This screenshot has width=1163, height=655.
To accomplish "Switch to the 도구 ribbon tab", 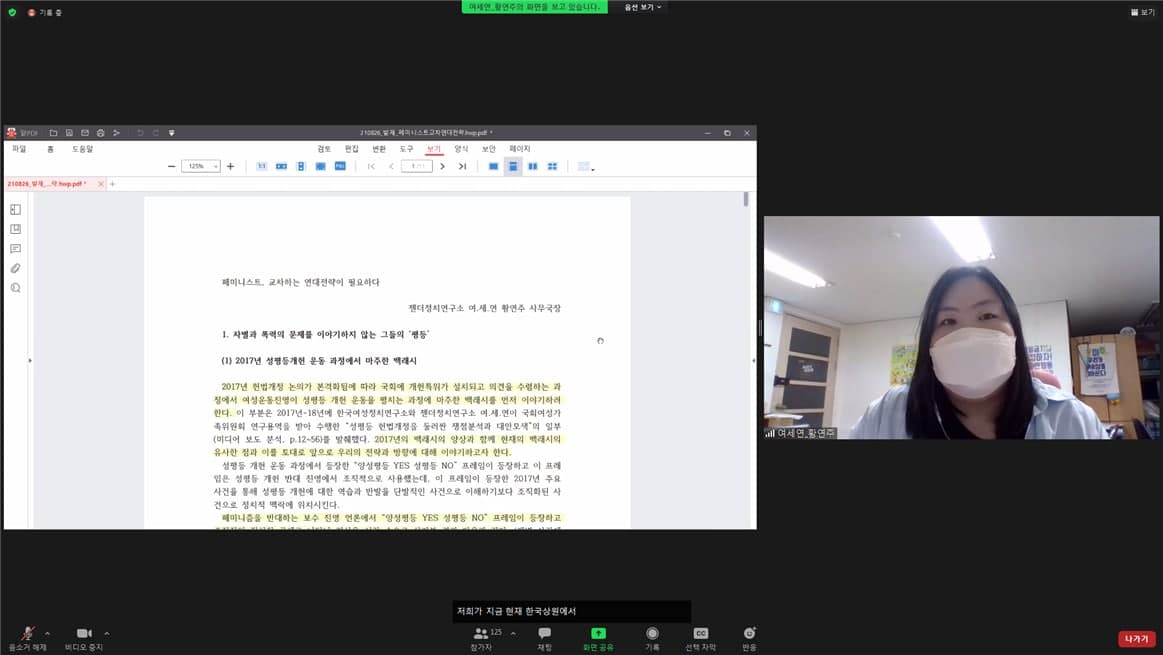I will [x=406, y=149].
